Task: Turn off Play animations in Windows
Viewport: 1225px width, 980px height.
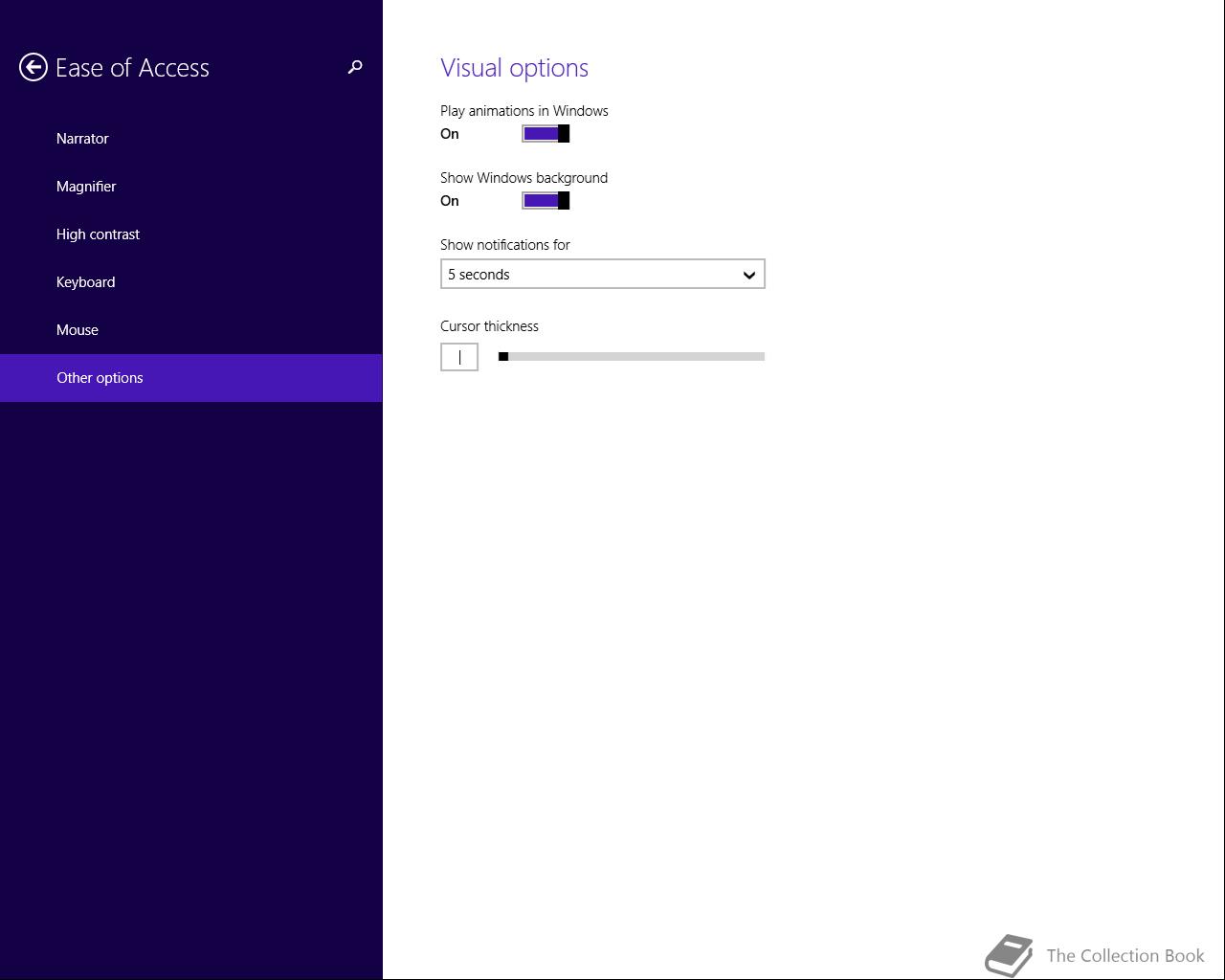Action: [x=546, y=134]
